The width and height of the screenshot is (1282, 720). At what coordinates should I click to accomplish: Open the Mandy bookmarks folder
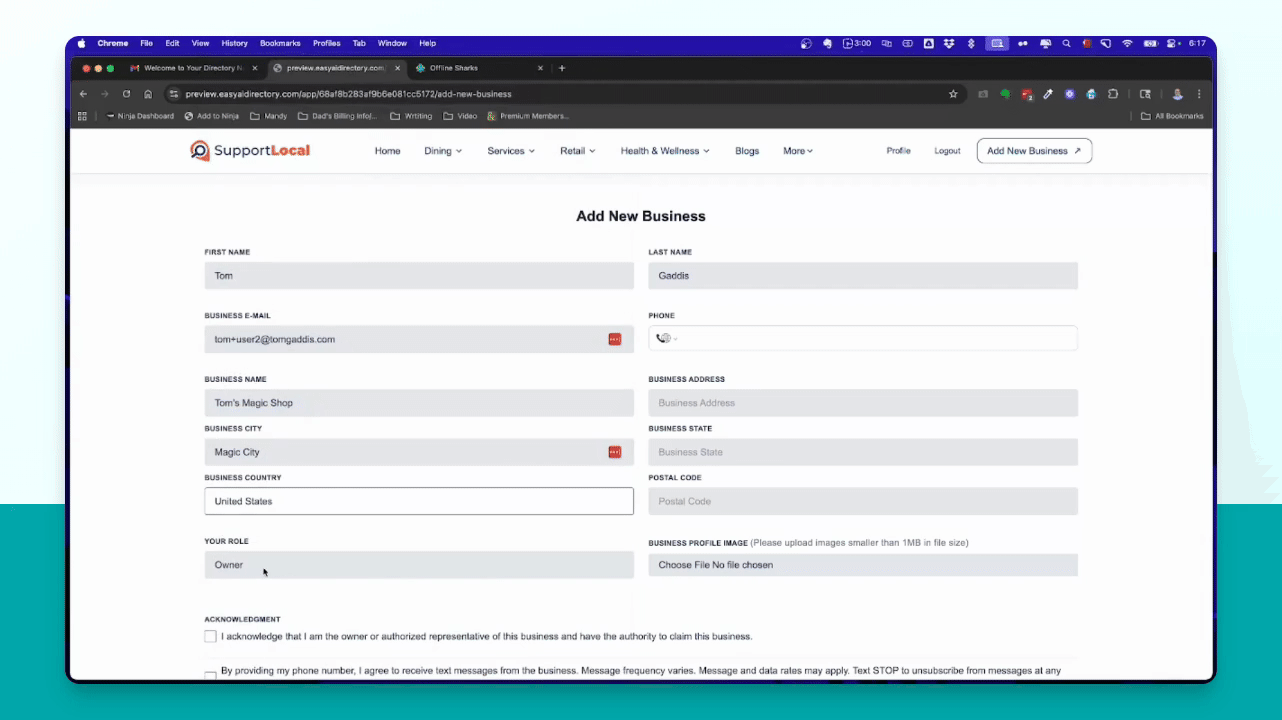(268, 116)
